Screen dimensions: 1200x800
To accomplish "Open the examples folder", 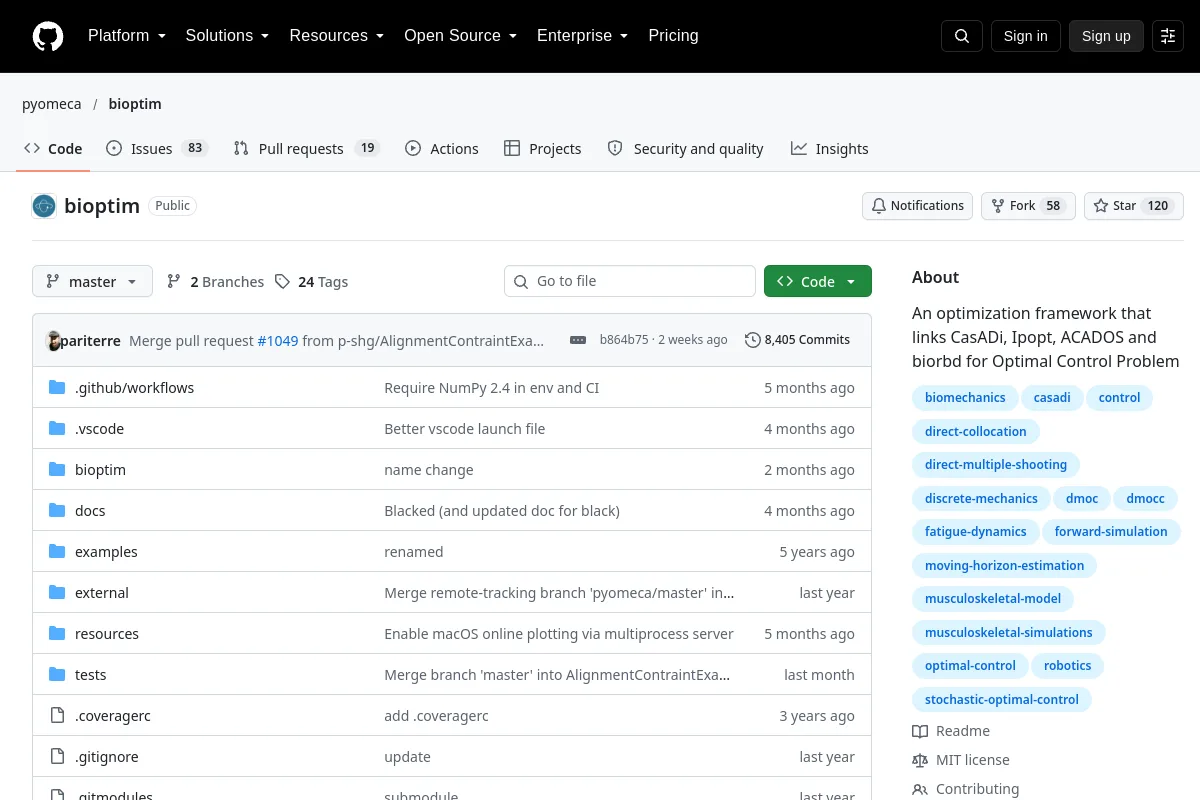I will point(106,551).
